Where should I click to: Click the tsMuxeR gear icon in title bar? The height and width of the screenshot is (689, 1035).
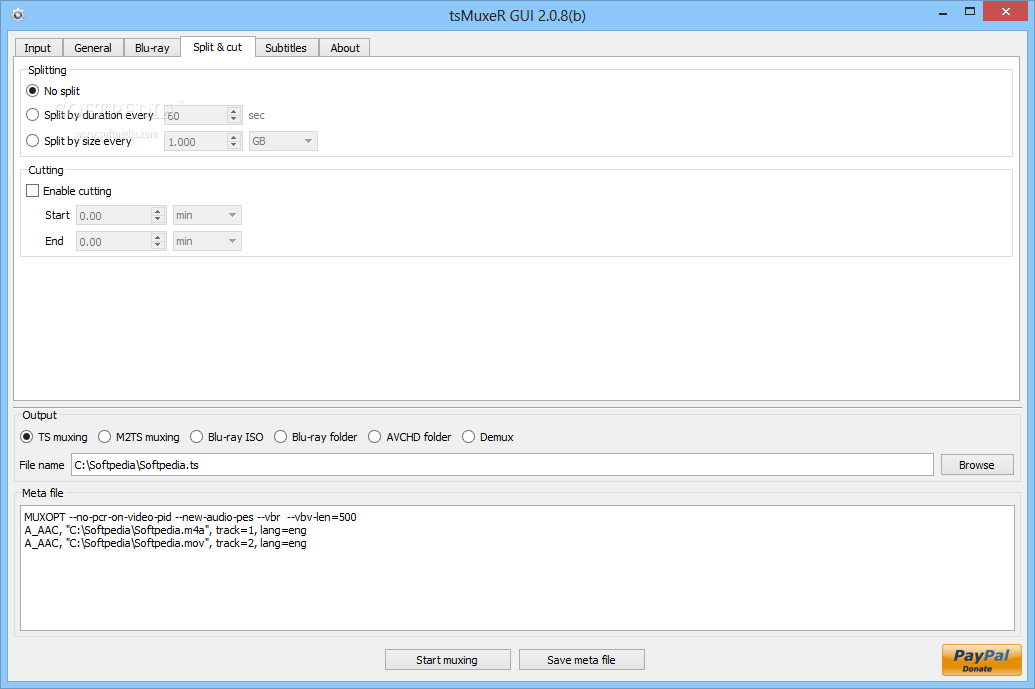18,15
